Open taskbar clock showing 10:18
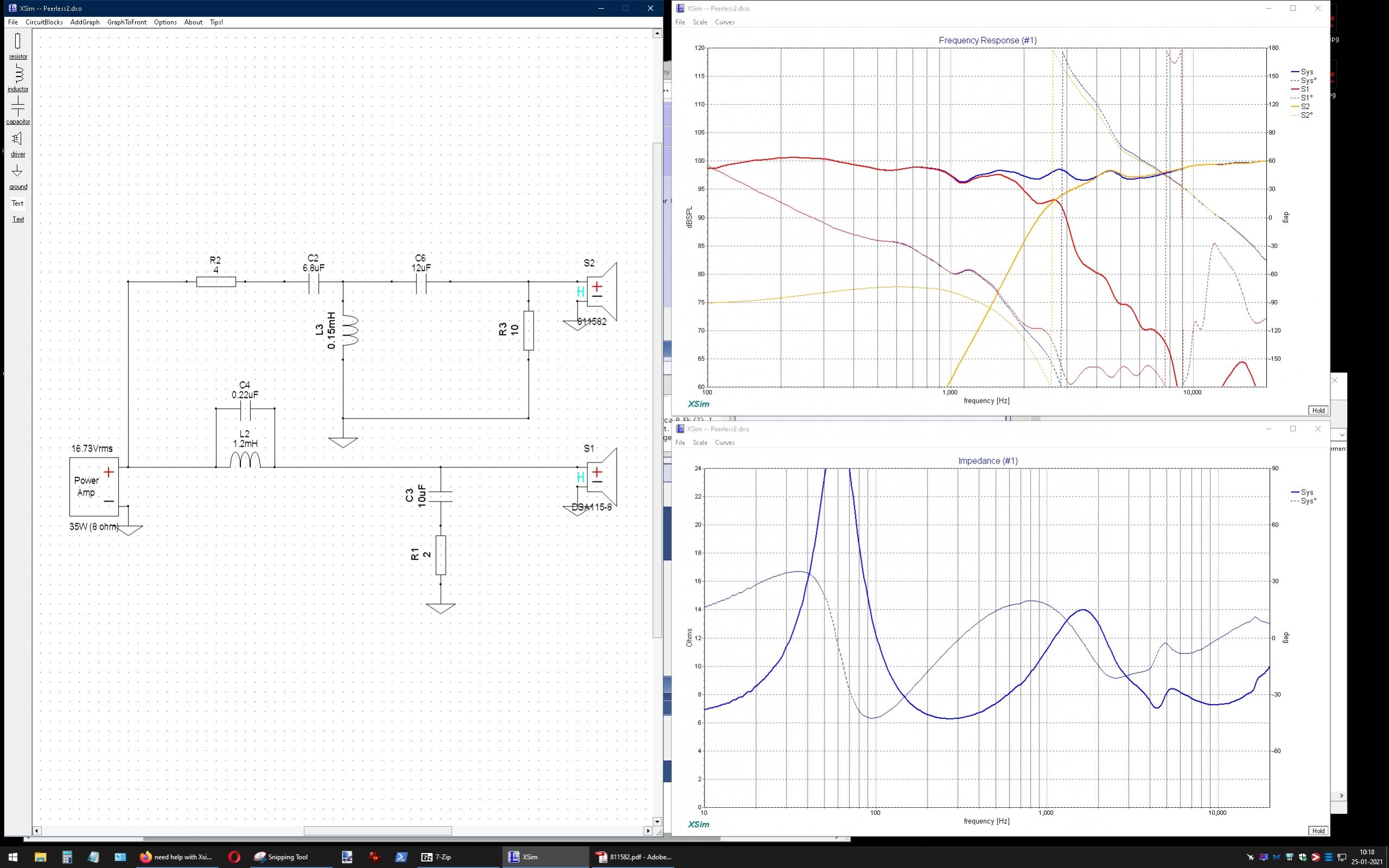The width and height of the screenshot is (1389, 868). [x=1367, y=857]
